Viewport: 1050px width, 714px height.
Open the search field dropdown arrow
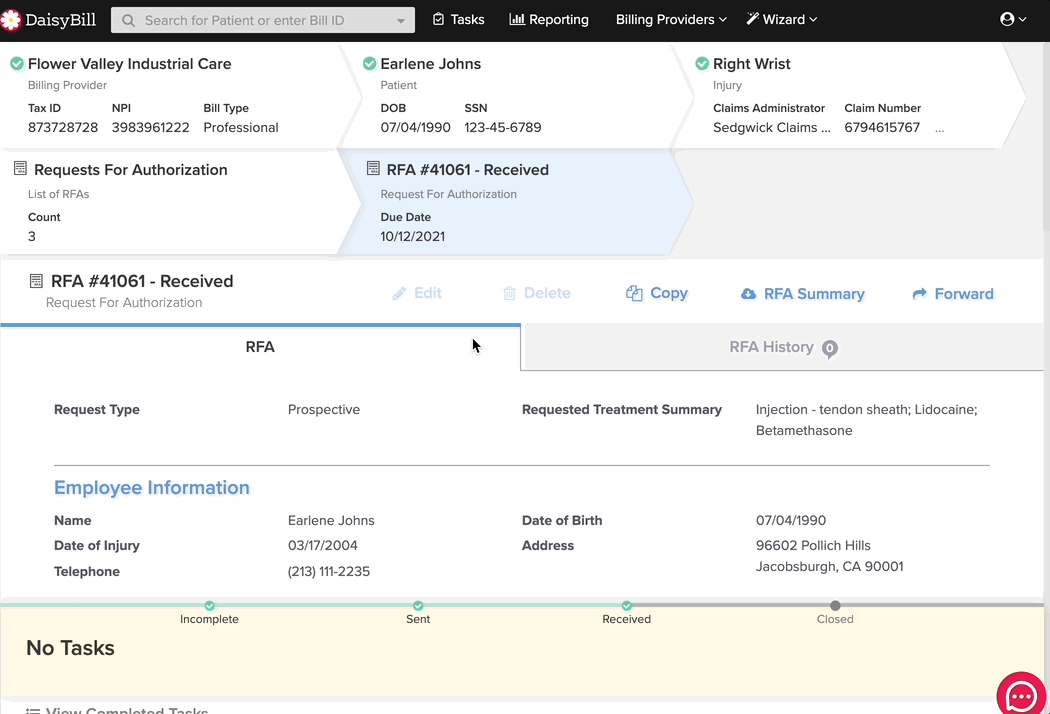400,21
